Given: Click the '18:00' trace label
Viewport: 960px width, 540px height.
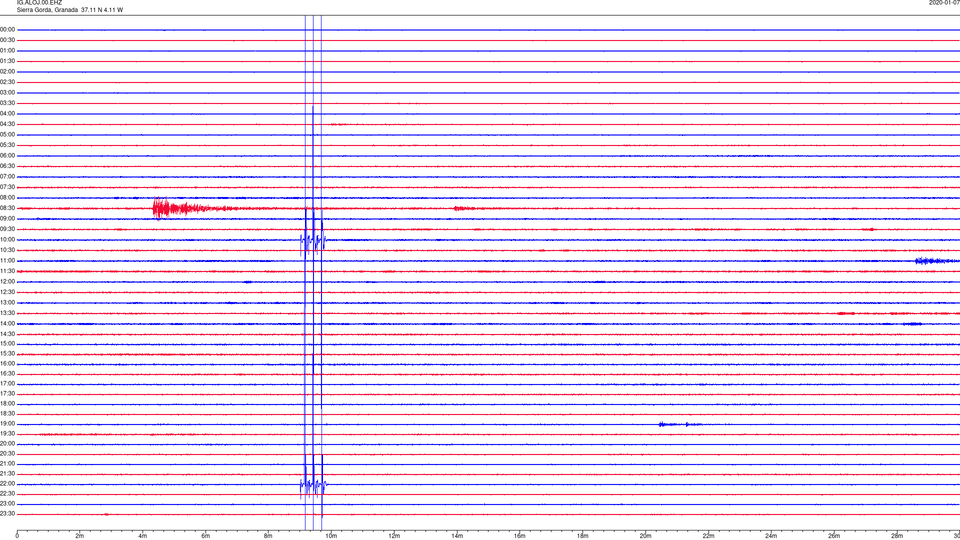Looking at the screenshot, I should click(7, 404).
